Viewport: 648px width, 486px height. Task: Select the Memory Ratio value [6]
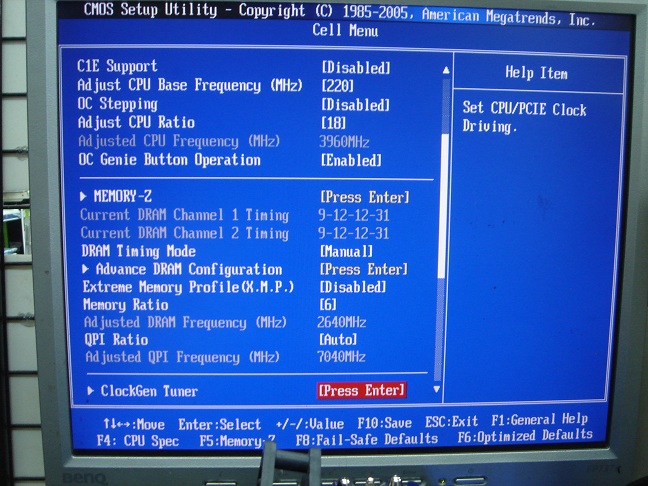pos(328,305)
